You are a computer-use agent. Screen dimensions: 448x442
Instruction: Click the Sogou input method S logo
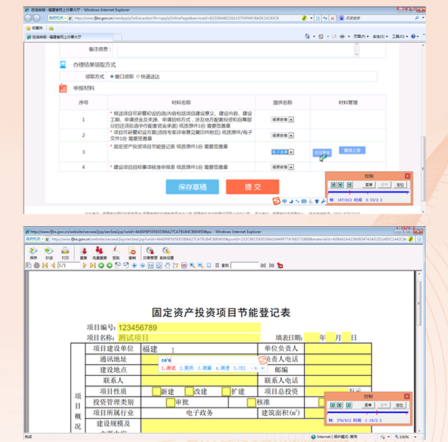[276, 201]
